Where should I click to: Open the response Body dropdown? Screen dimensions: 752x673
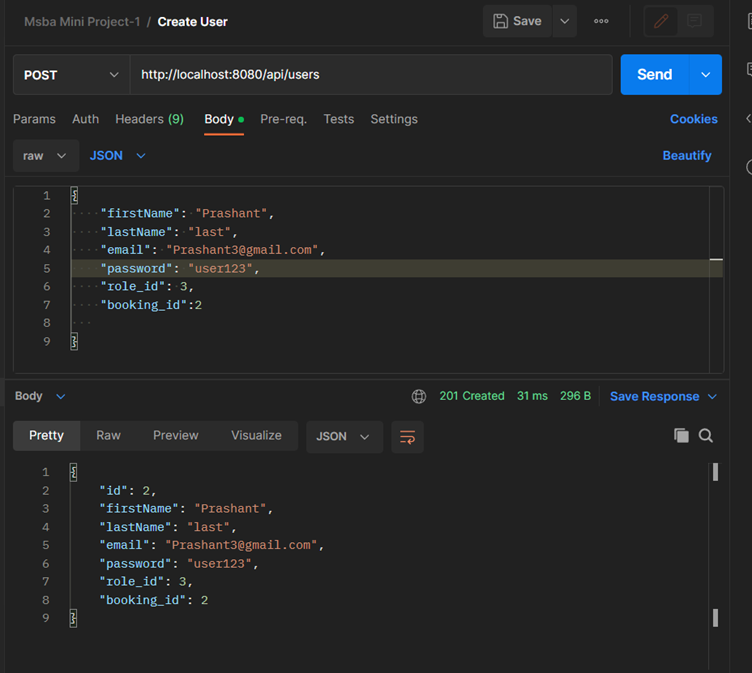(x=40, y=396)
